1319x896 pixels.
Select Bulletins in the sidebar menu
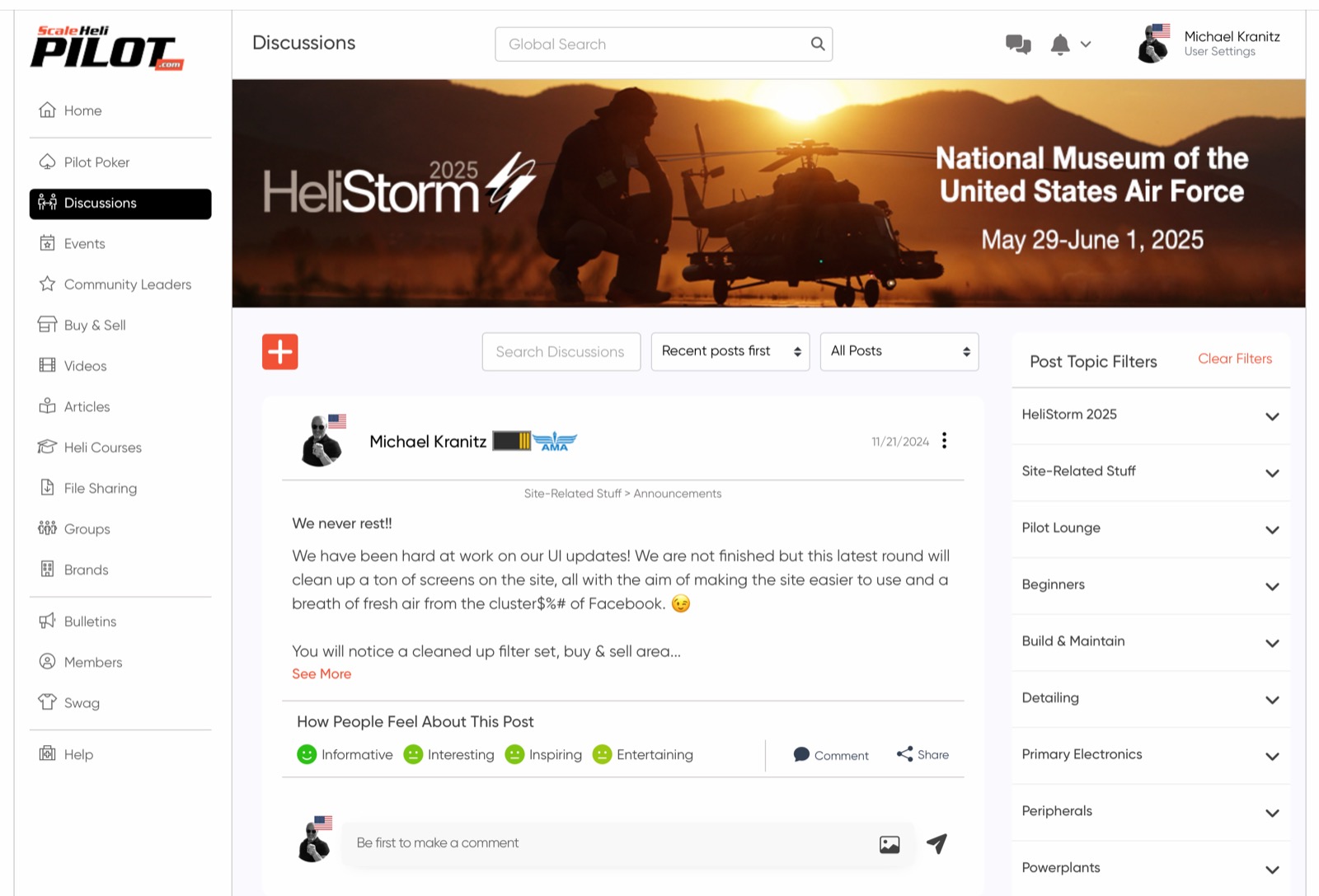coord(120,622)
